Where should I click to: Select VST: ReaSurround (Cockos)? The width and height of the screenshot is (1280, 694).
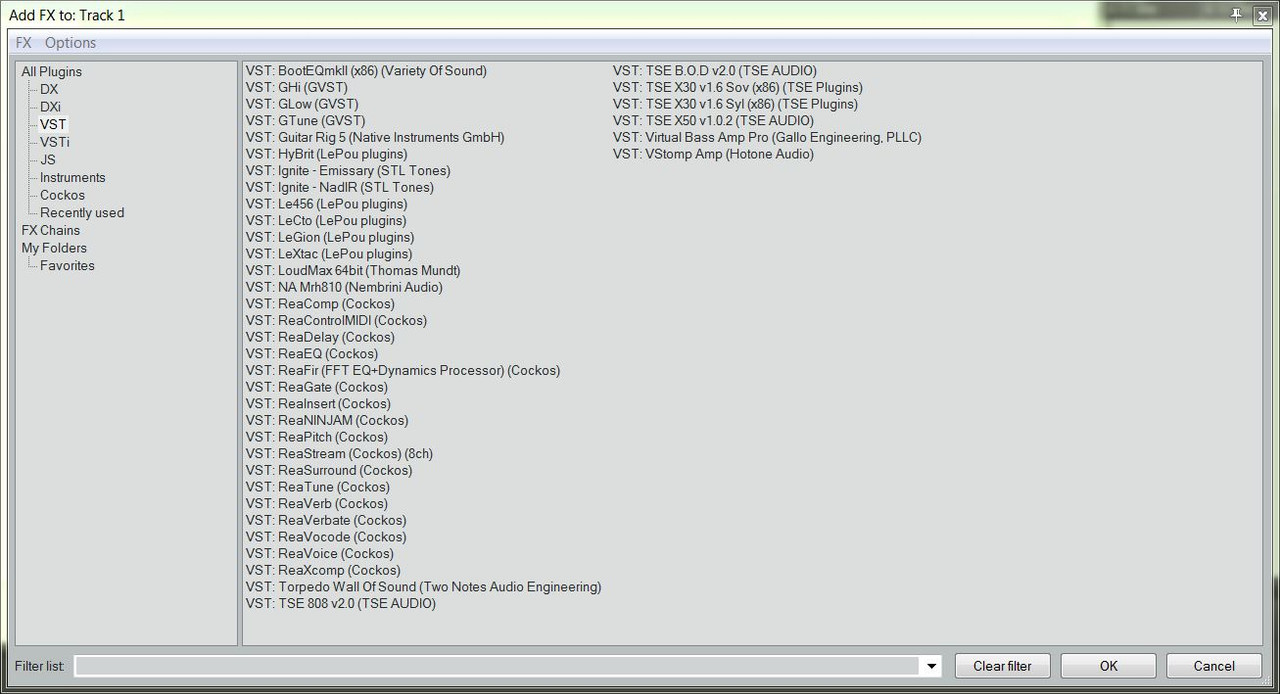(329, 471)
